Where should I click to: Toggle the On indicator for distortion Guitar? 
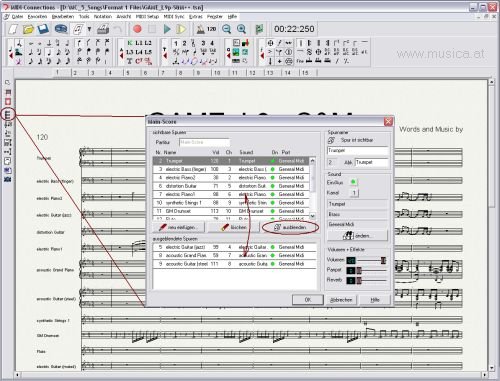click(x=273, y=186)
